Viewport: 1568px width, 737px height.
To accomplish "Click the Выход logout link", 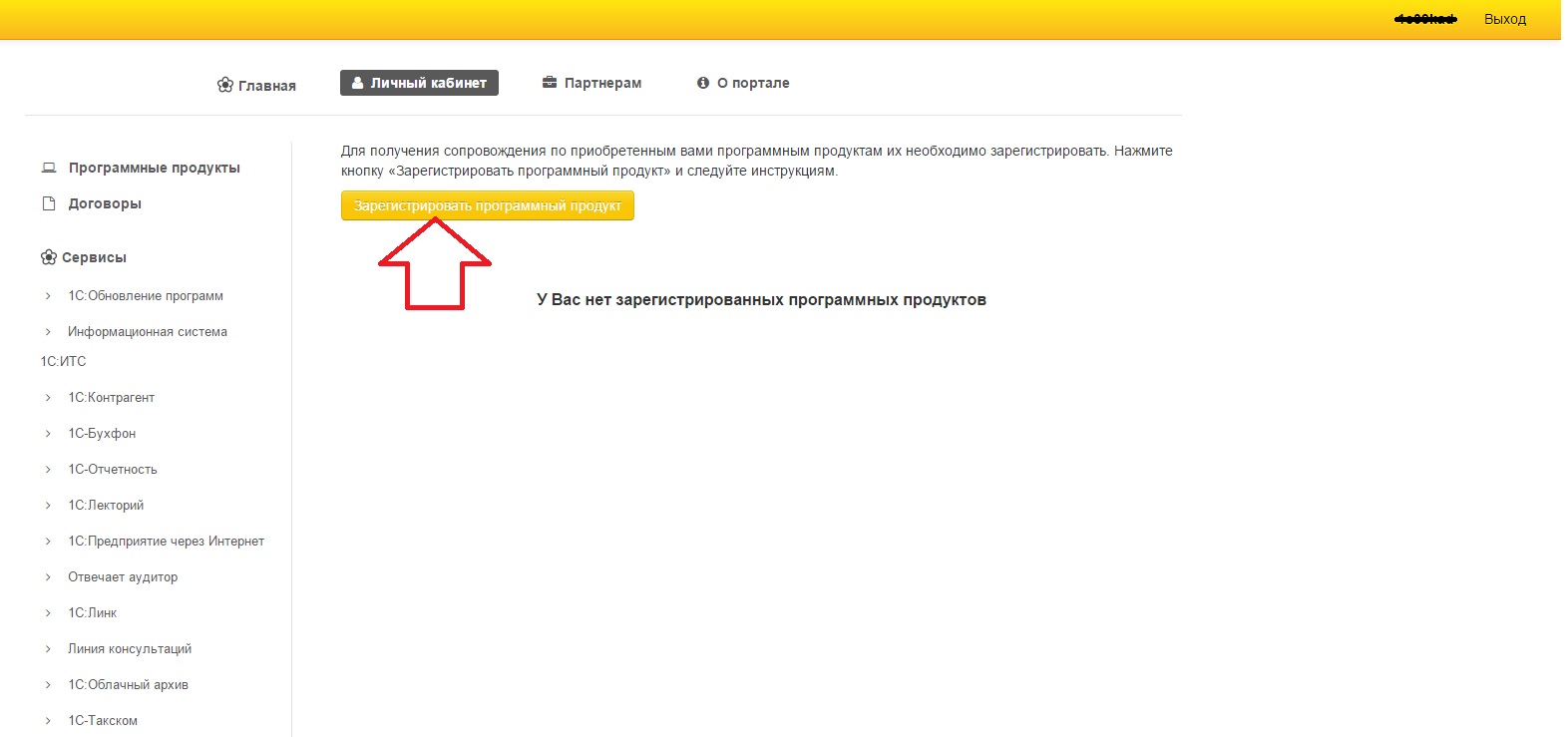I will tap(1504, 19).
